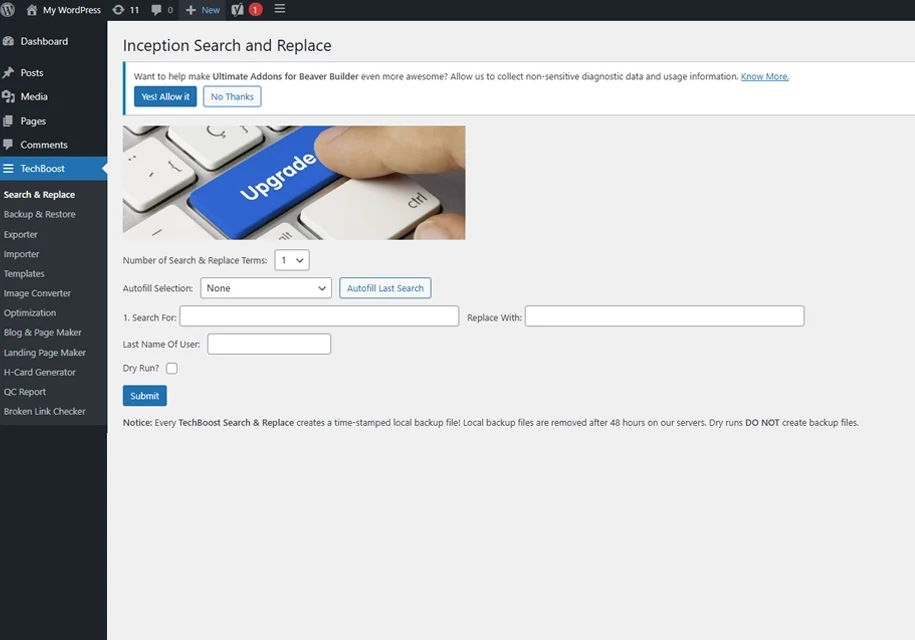Open Importer submenu item

22,254
